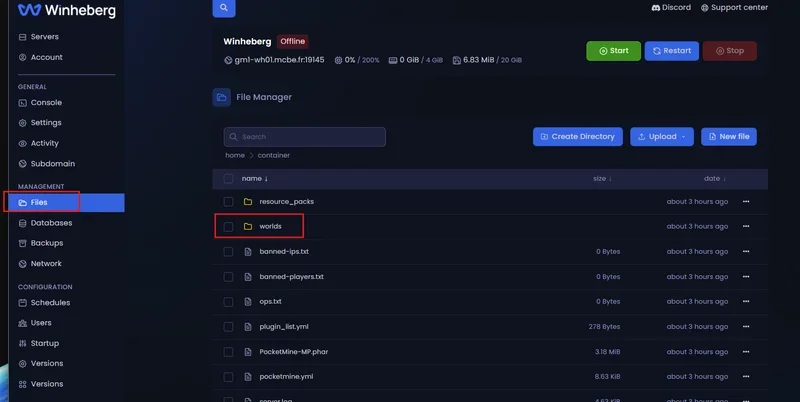Click the blue search icon button

224,8
